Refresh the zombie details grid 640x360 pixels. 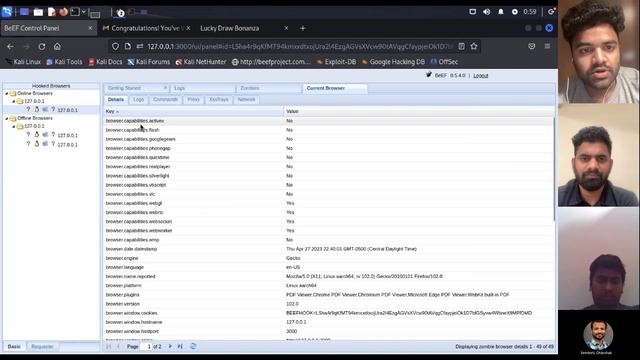pyautogui.click(x=193, y=346)
